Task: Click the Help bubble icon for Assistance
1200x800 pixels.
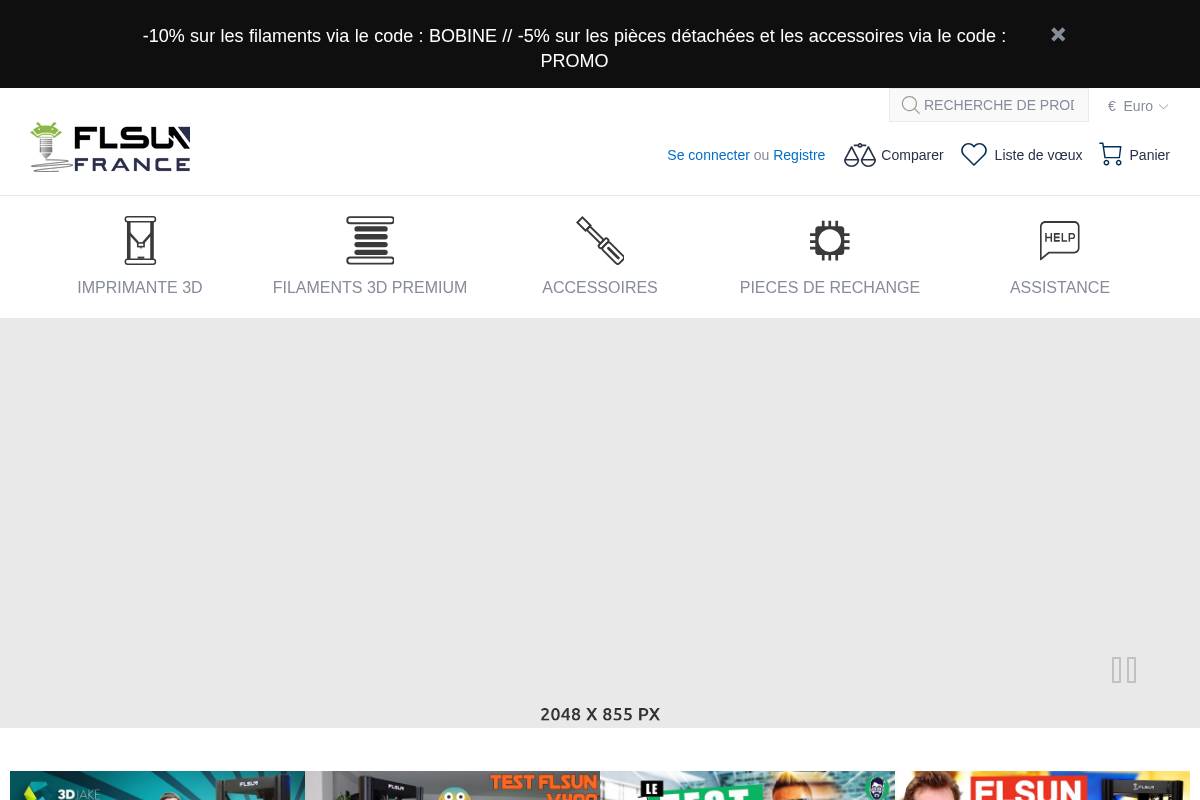Action: click(1059, 240)
